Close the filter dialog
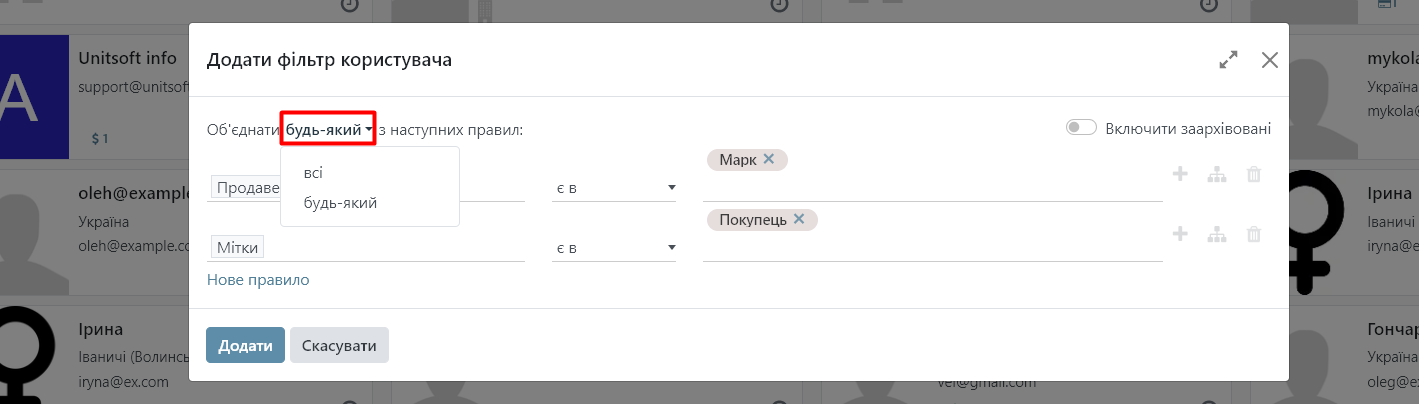The image size is (1419, 404). (1270, 60)
